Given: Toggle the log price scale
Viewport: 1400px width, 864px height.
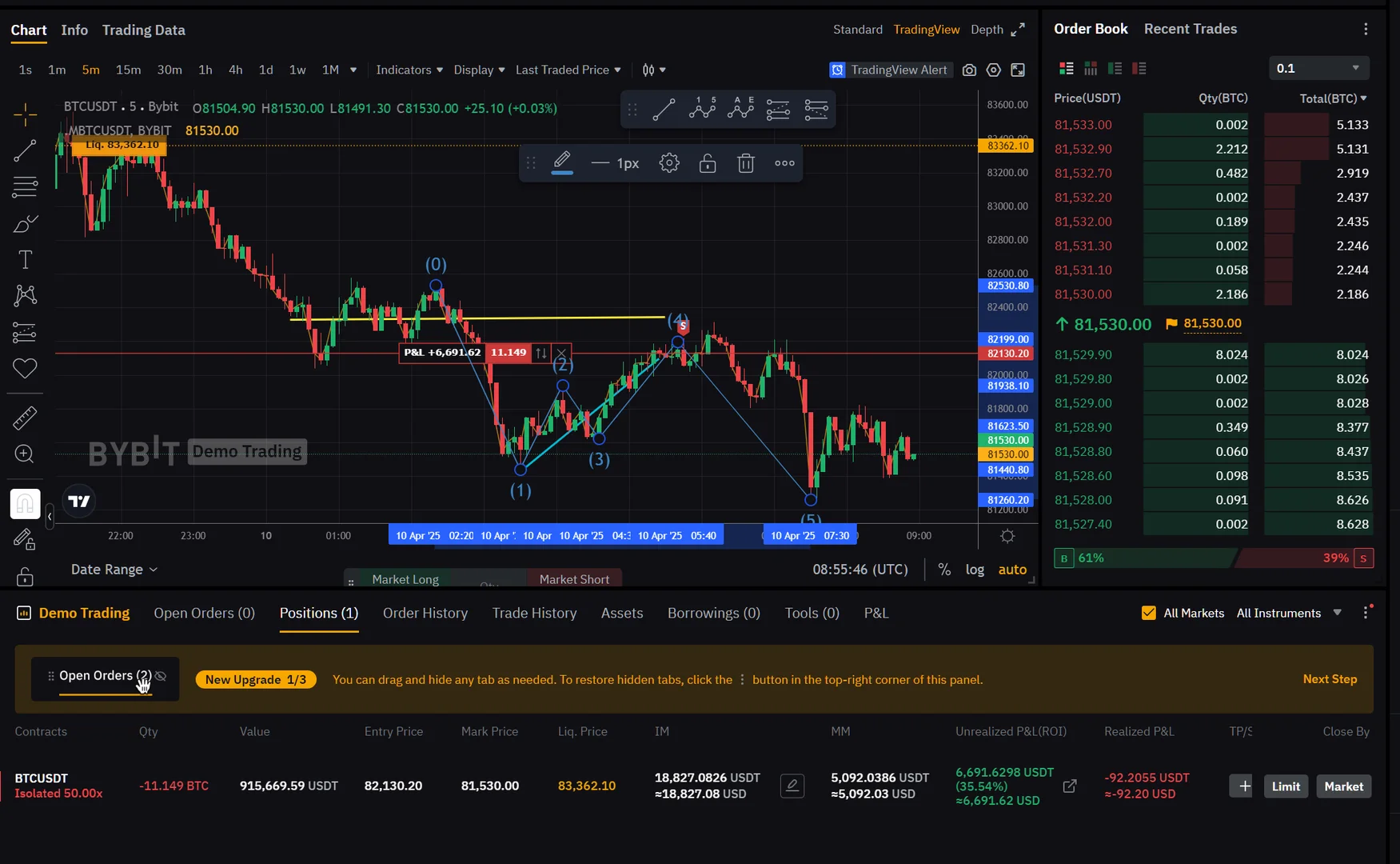Looking at the screenshot, I should 975,570.
